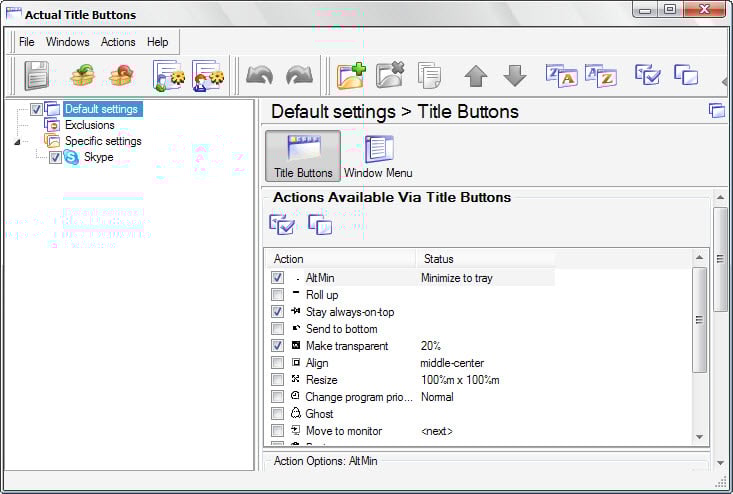Click the outer panel scrollbar up arrow
This screenshot has height=494, width=733.
pyautogui.click(x=720, y=198)
